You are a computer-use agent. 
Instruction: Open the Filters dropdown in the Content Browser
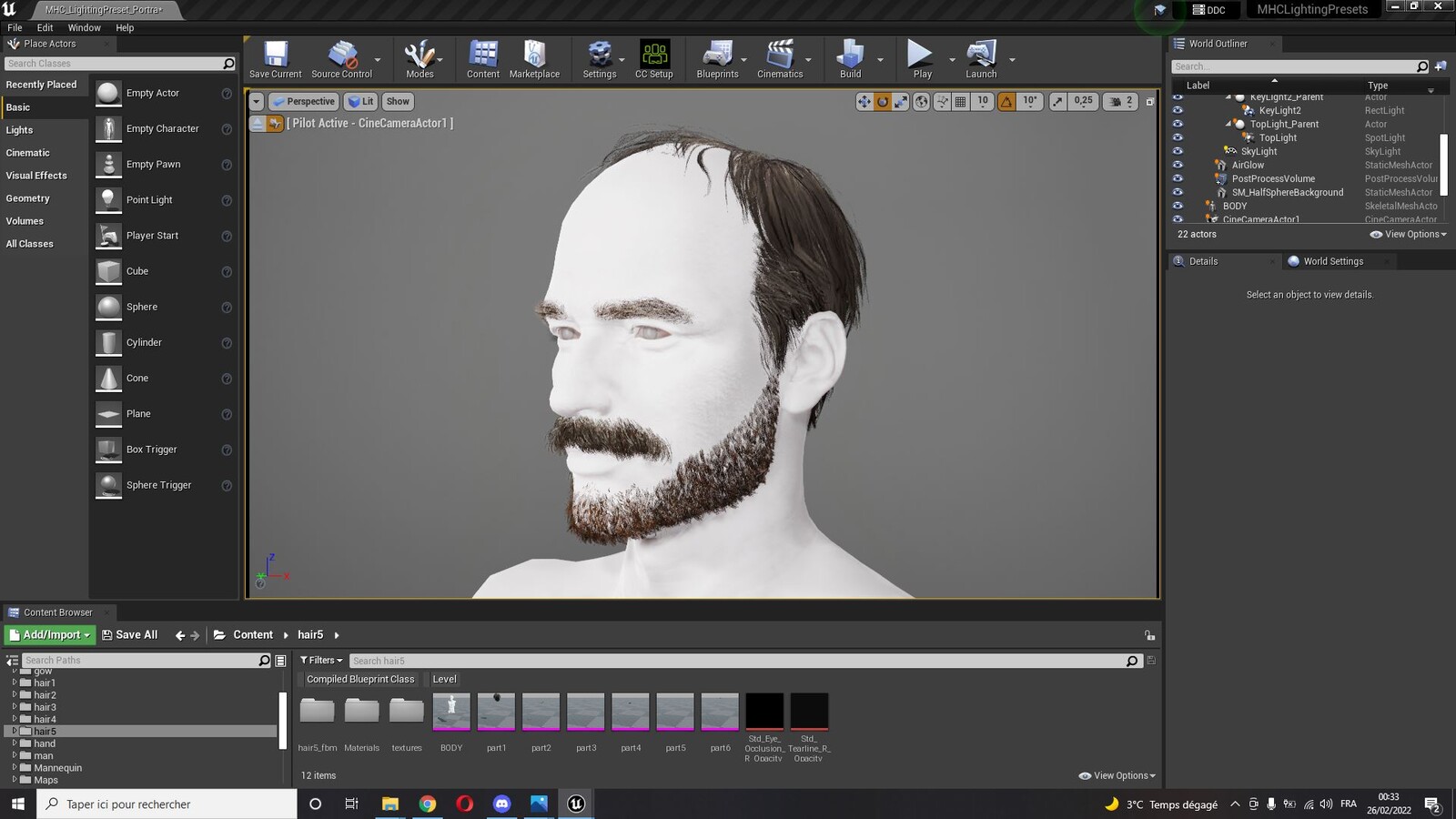[x=321, y=661]
